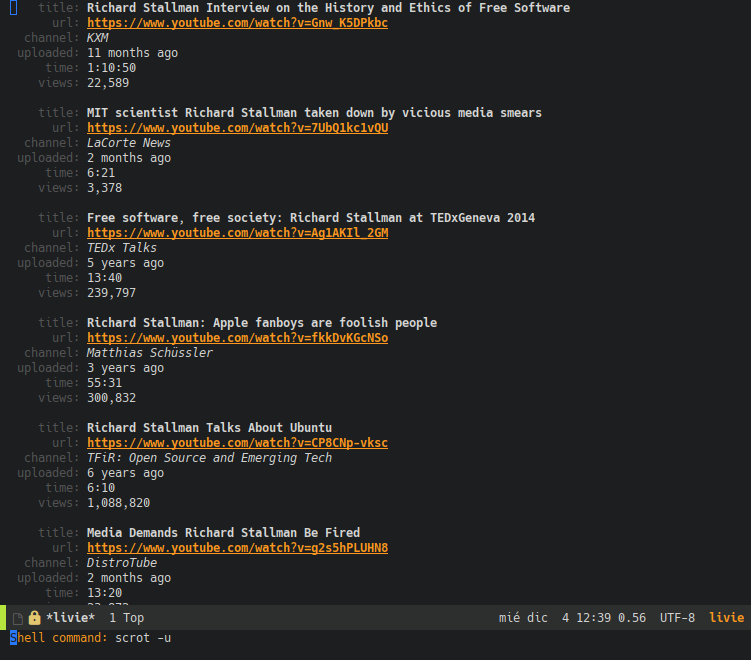Click the UTF-8 encoding indicator
This screenshot has height=660, width=751.
(677, 618)
